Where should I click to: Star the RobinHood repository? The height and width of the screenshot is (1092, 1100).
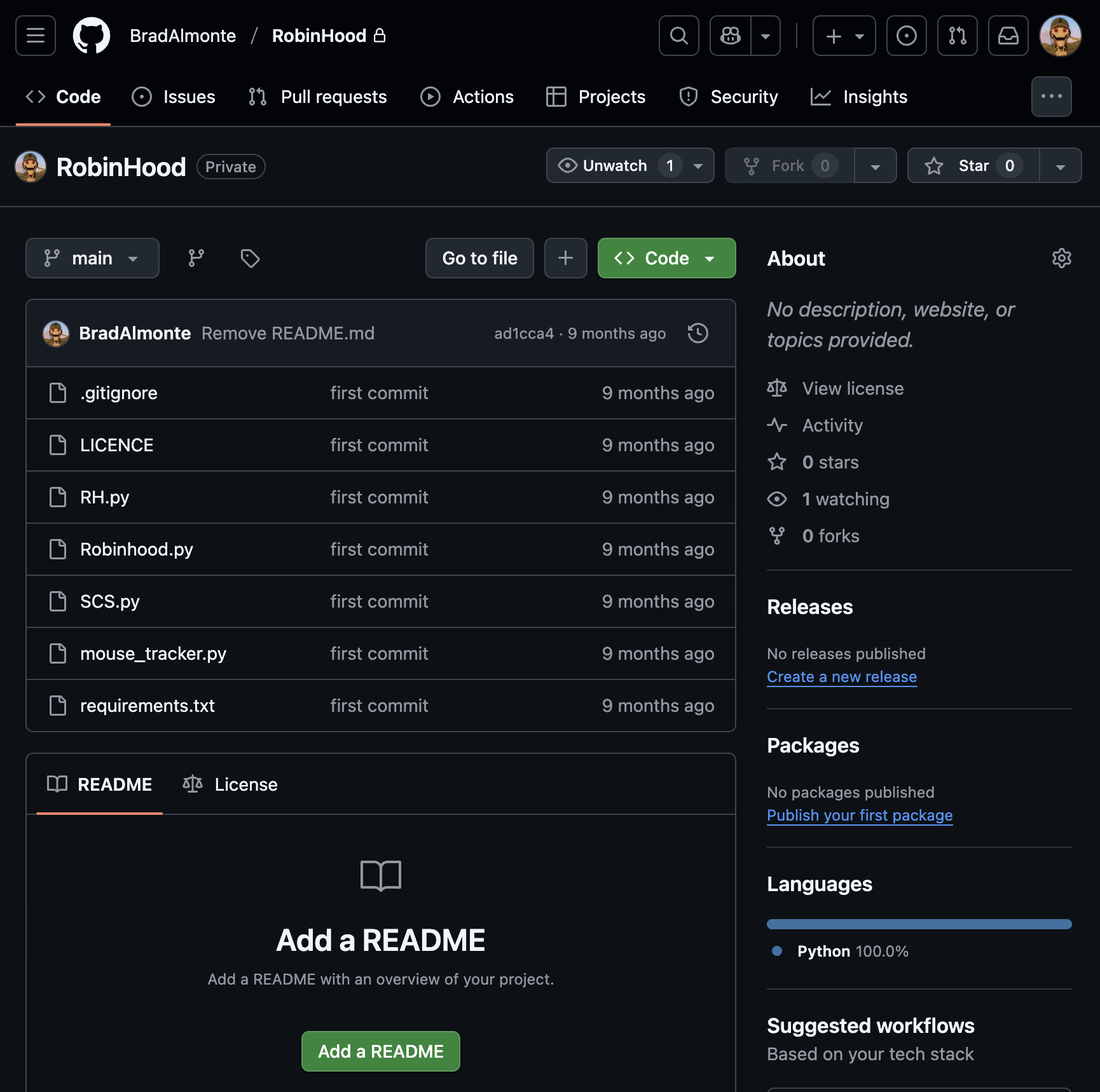tap(973, 166)
